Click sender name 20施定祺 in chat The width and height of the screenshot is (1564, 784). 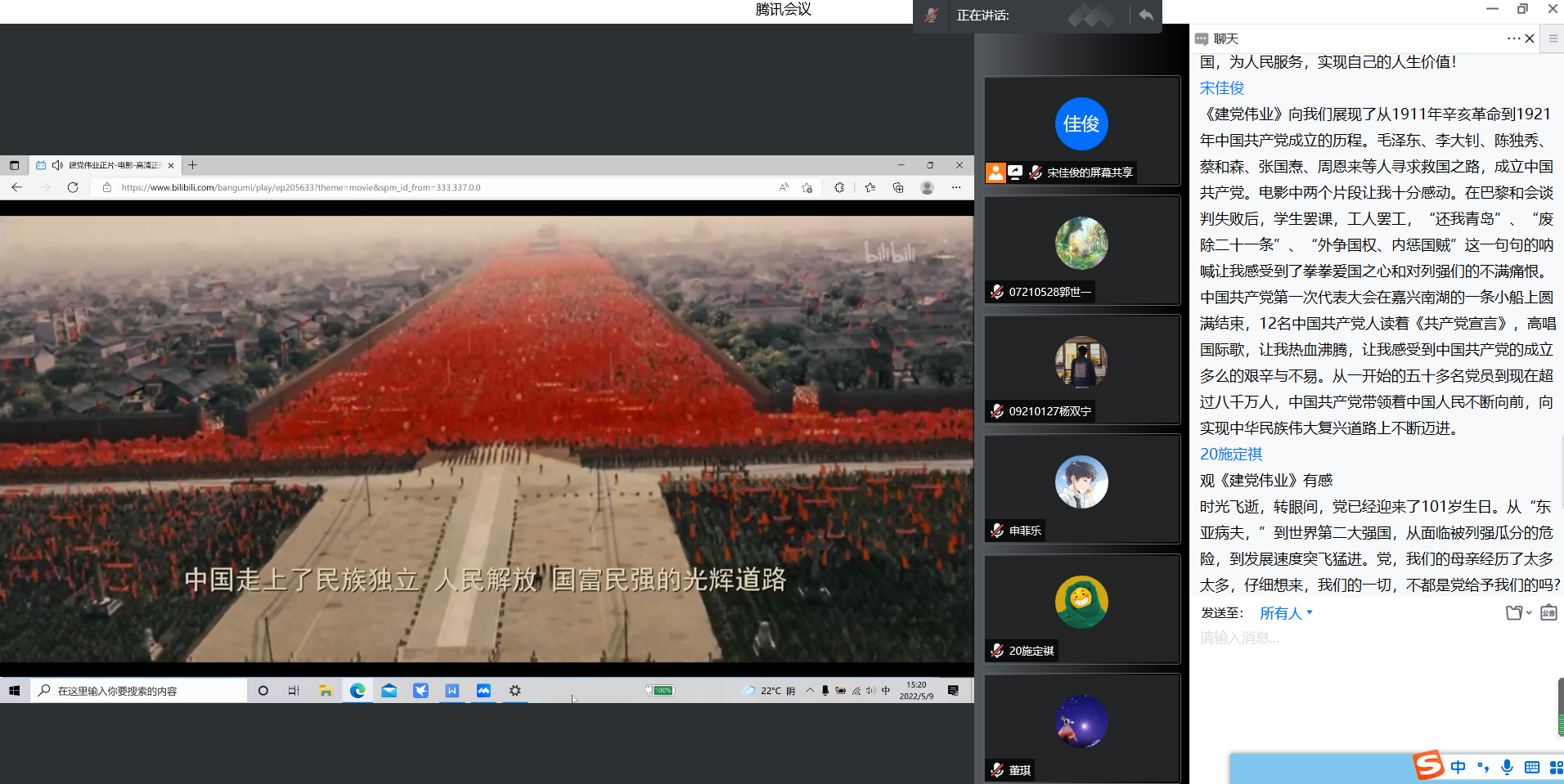coord(1231,455)
